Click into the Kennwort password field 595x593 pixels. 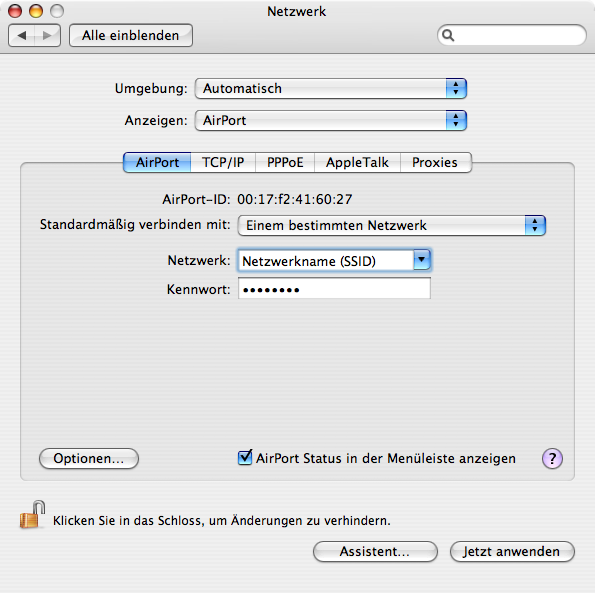click(x=334, y=288)
